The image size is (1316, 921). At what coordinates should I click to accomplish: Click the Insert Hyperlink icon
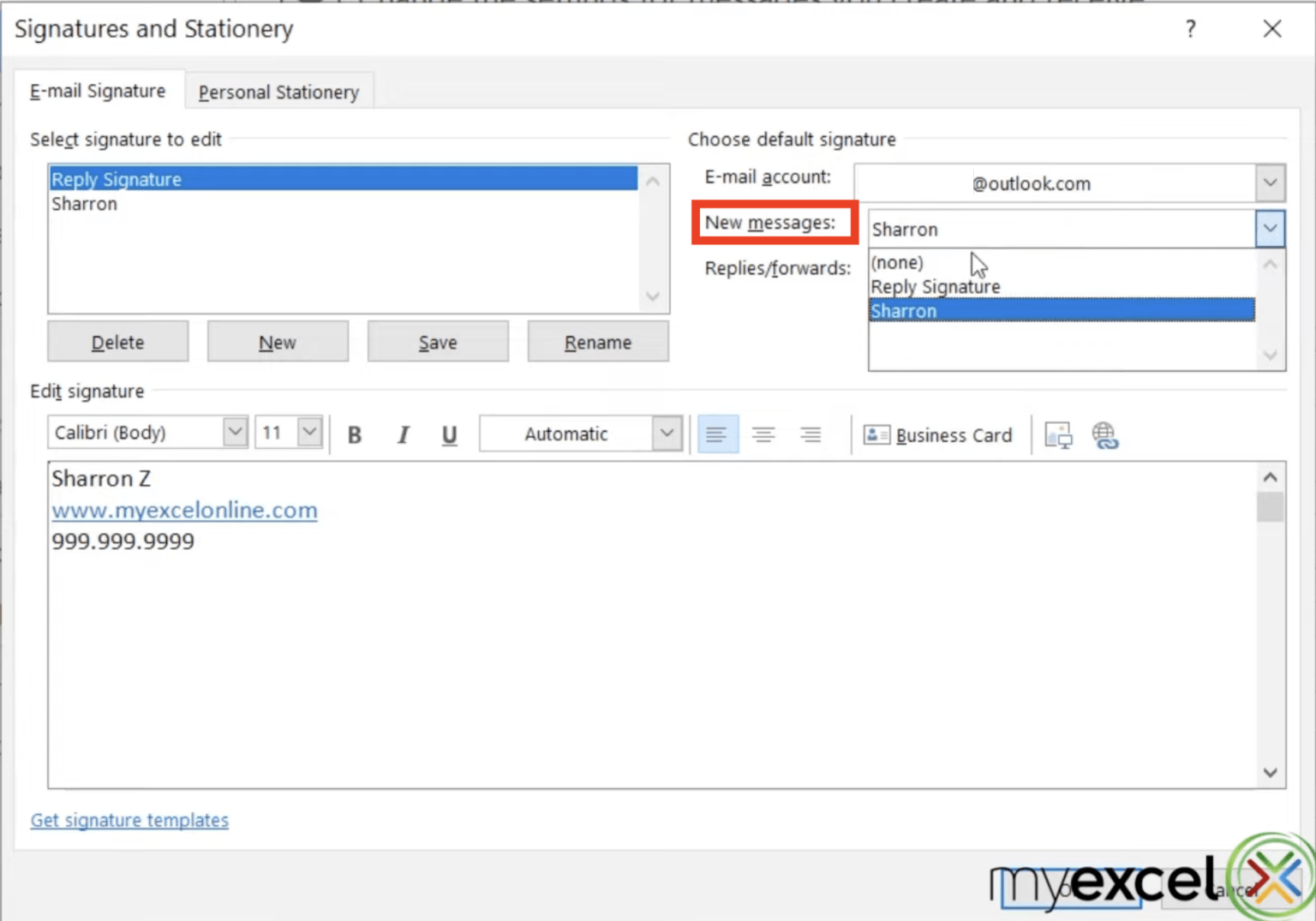pos(1105,435)
